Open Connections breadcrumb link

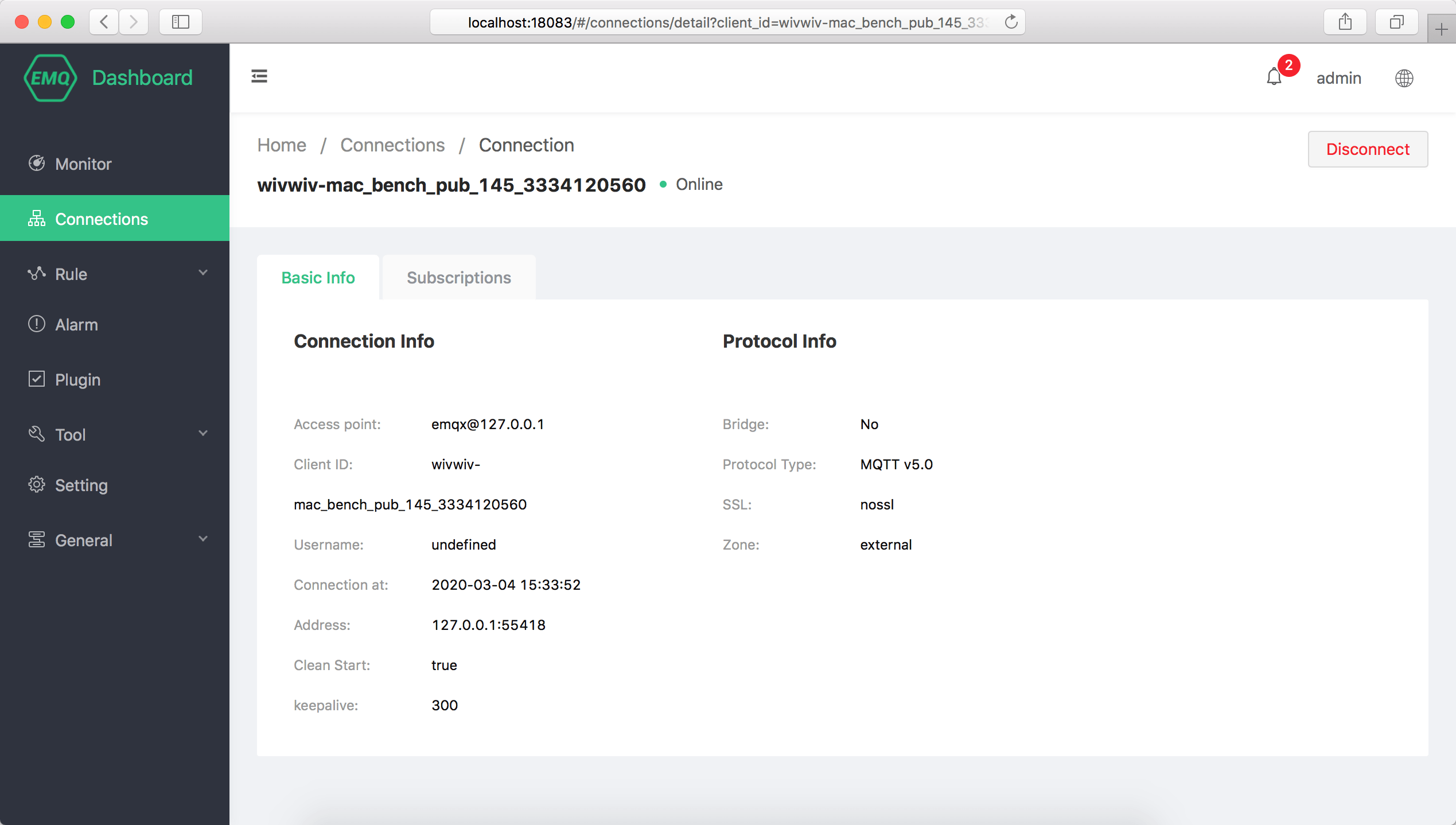click(x=392, y=145)
